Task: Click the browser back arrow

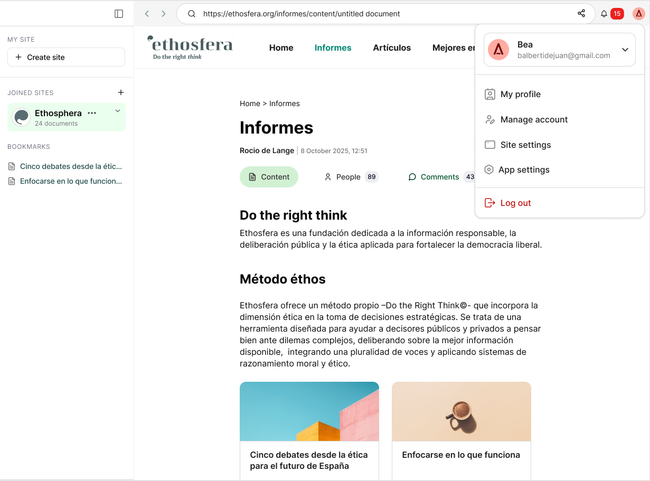Action: point(147,14)
